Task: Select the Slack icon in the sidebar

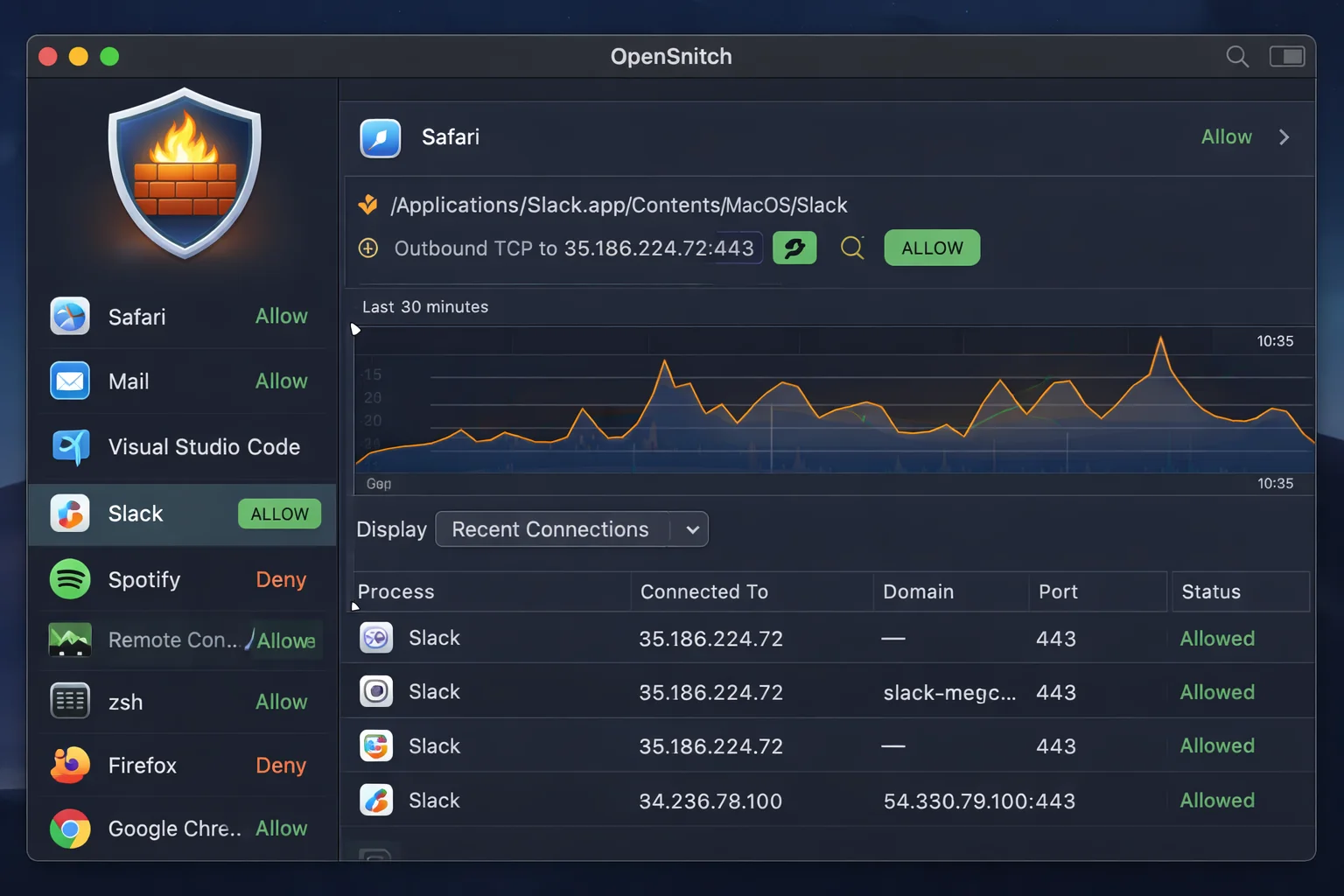Action: click(x=70, y=514)
